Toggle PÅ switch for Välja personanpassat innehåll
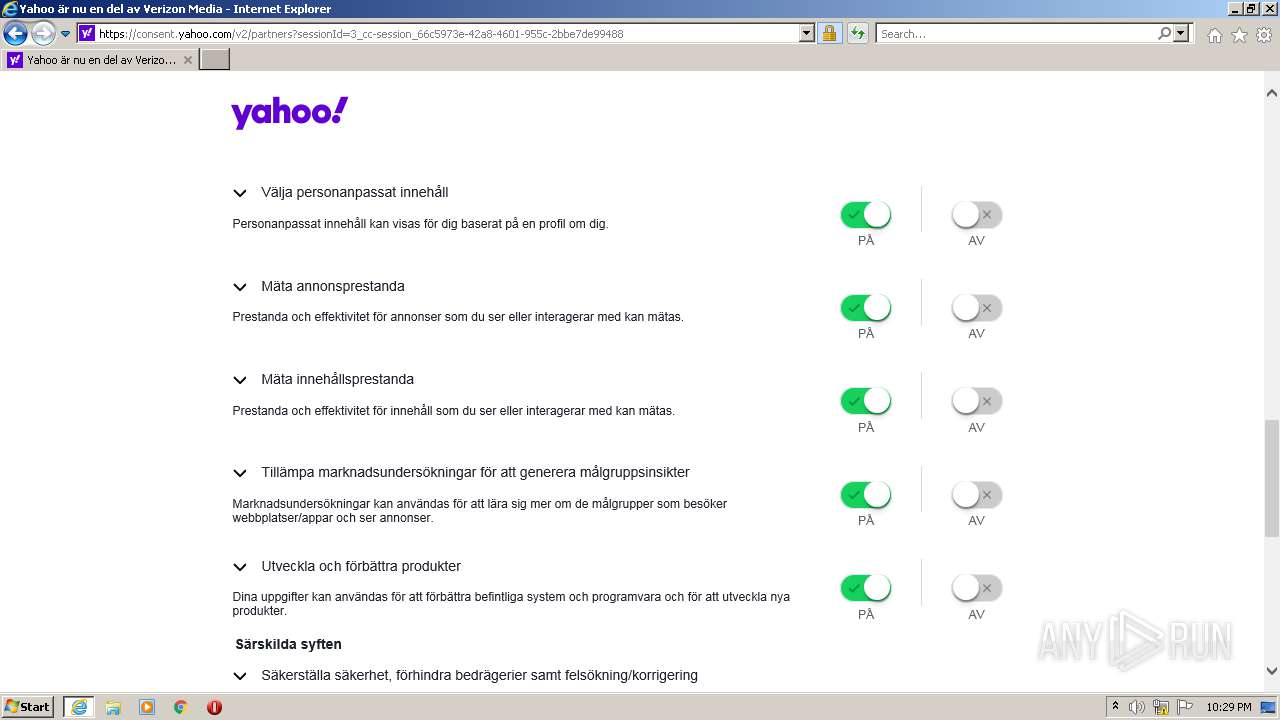 click(x=866, y=215)
